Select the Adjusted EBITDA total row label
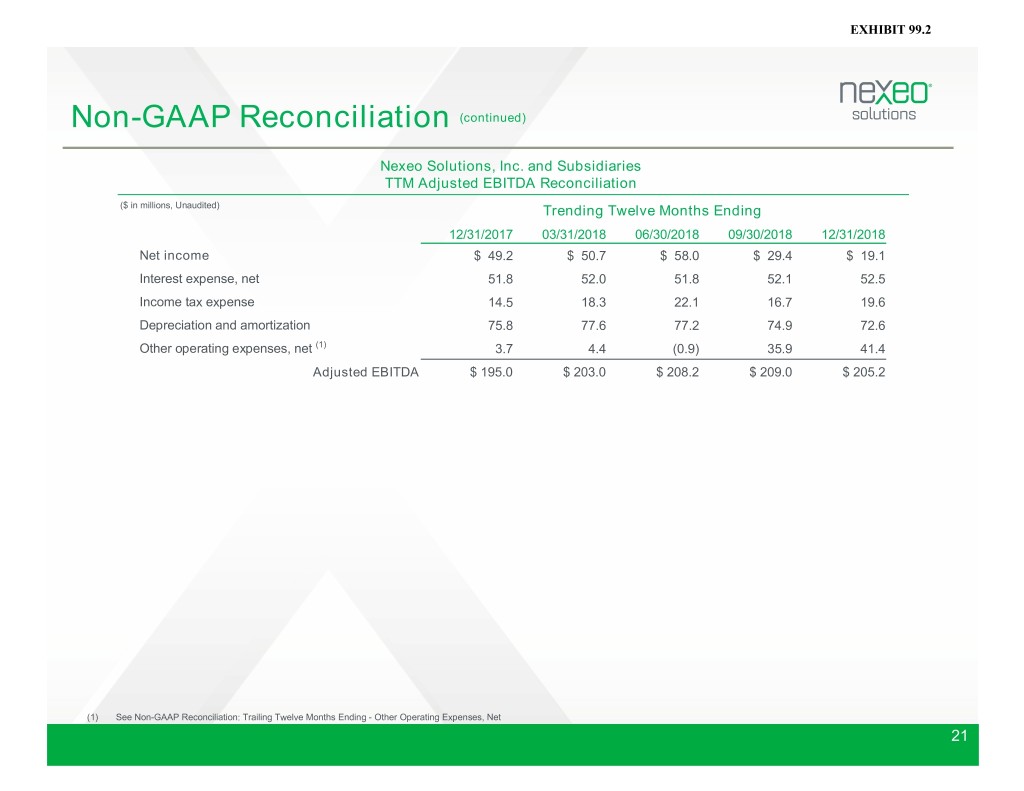This screenshot has height=791, width=1024. [x=366, y=372]
